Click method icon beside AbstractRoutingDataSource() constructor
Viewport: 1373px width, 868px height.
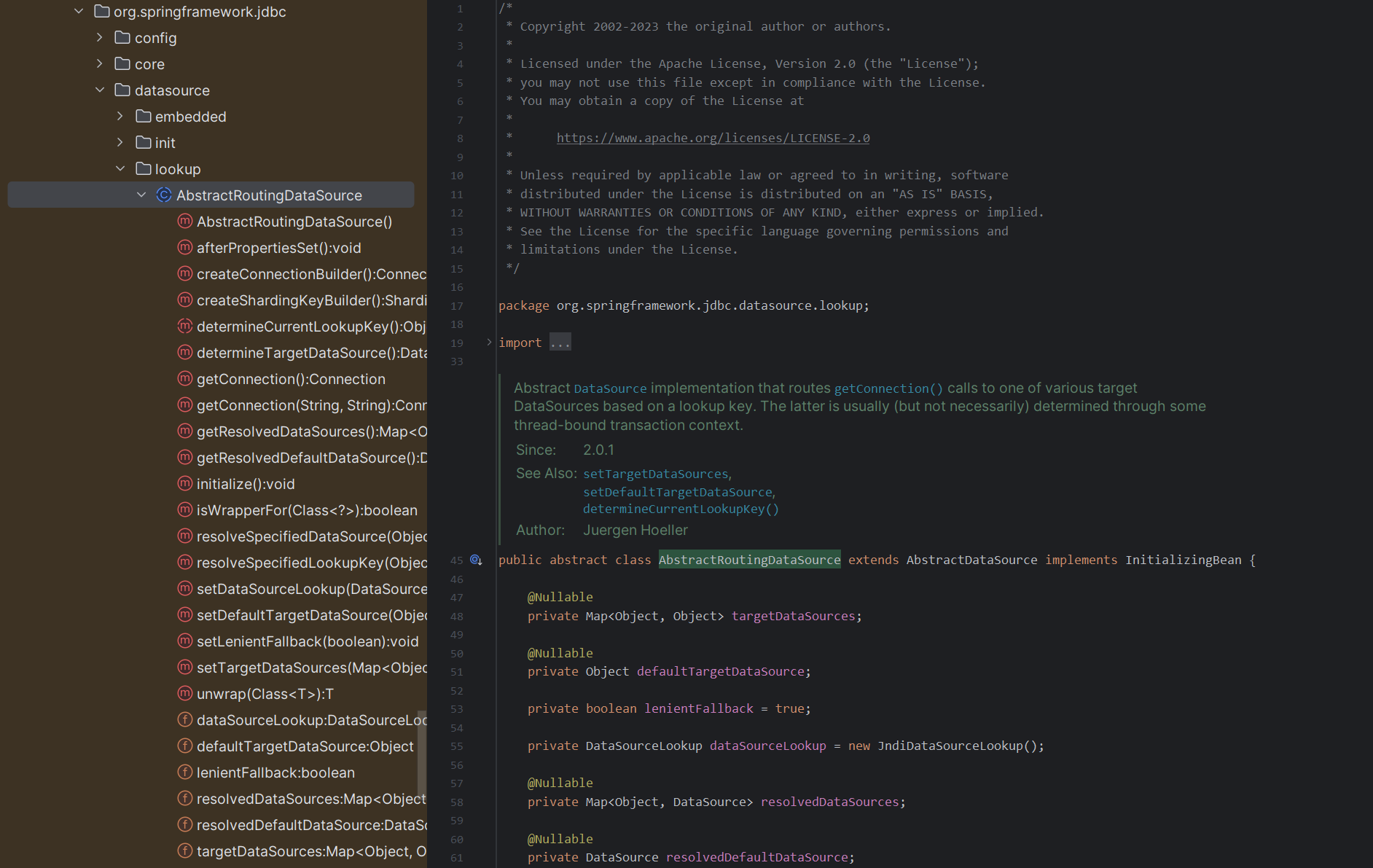185,221
